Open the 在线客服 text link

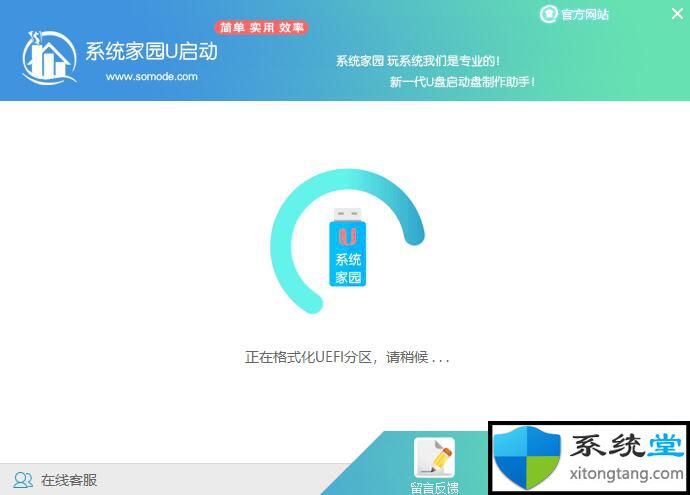[x=69, y=480]
